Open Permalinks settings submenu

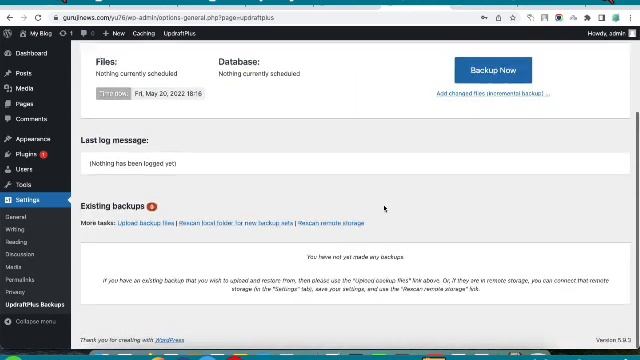20,280
